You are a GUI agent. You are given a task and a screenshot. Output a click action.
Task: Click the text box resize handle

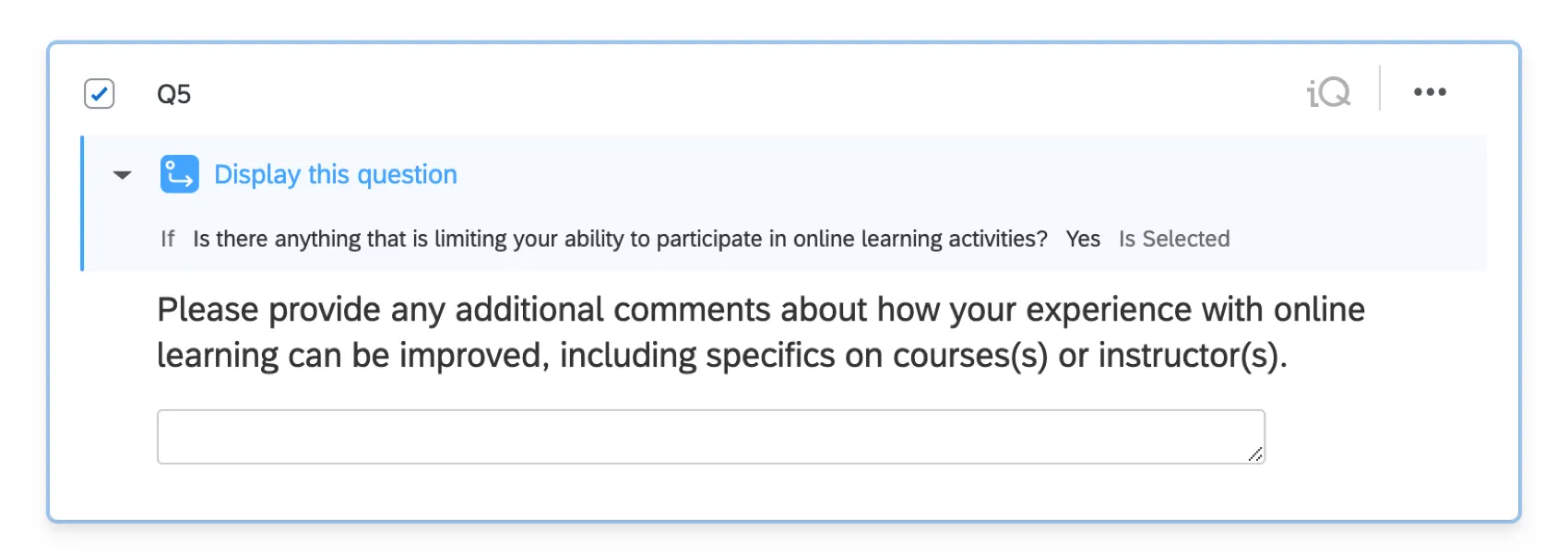pos(1256,453)
